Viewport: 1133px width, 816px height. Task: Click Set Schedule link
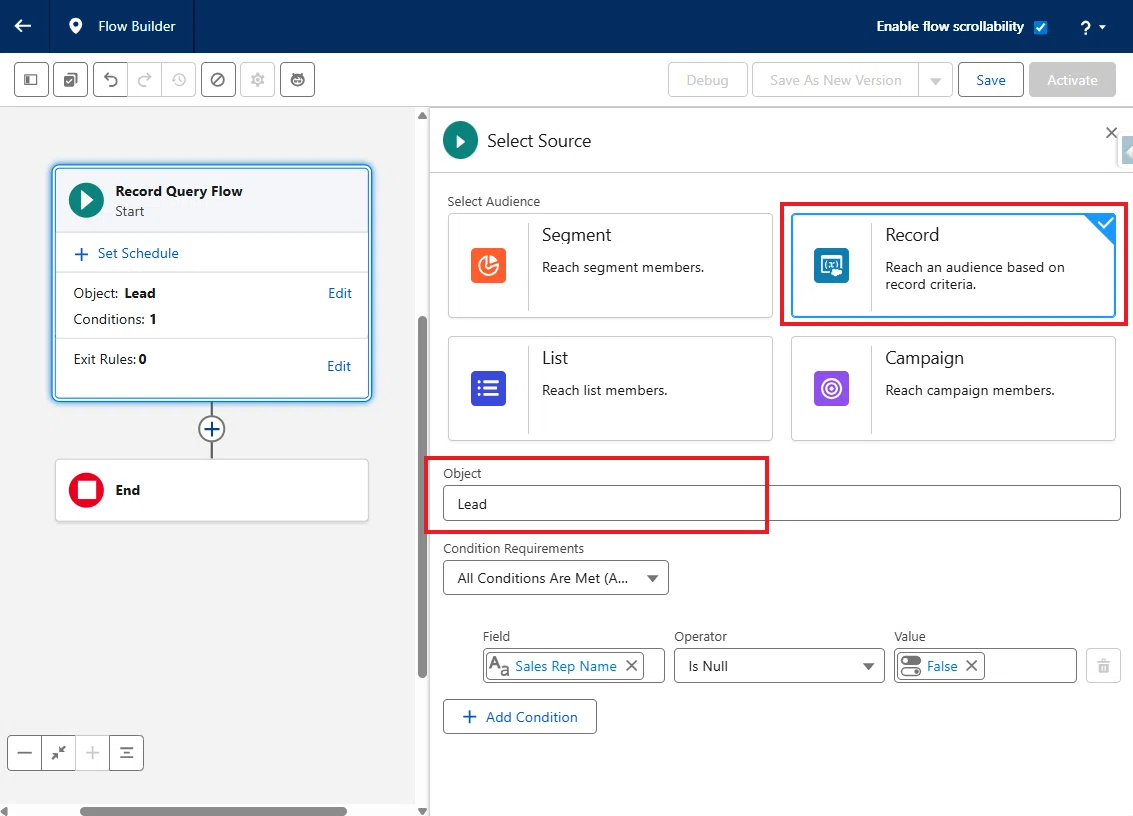[x=127, y=253]
